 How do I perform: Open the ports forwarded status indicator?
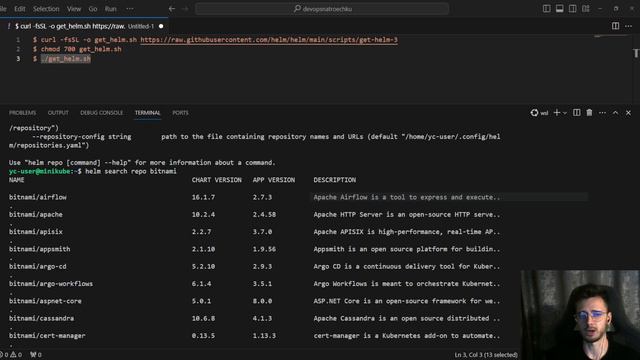pos(36,355)
